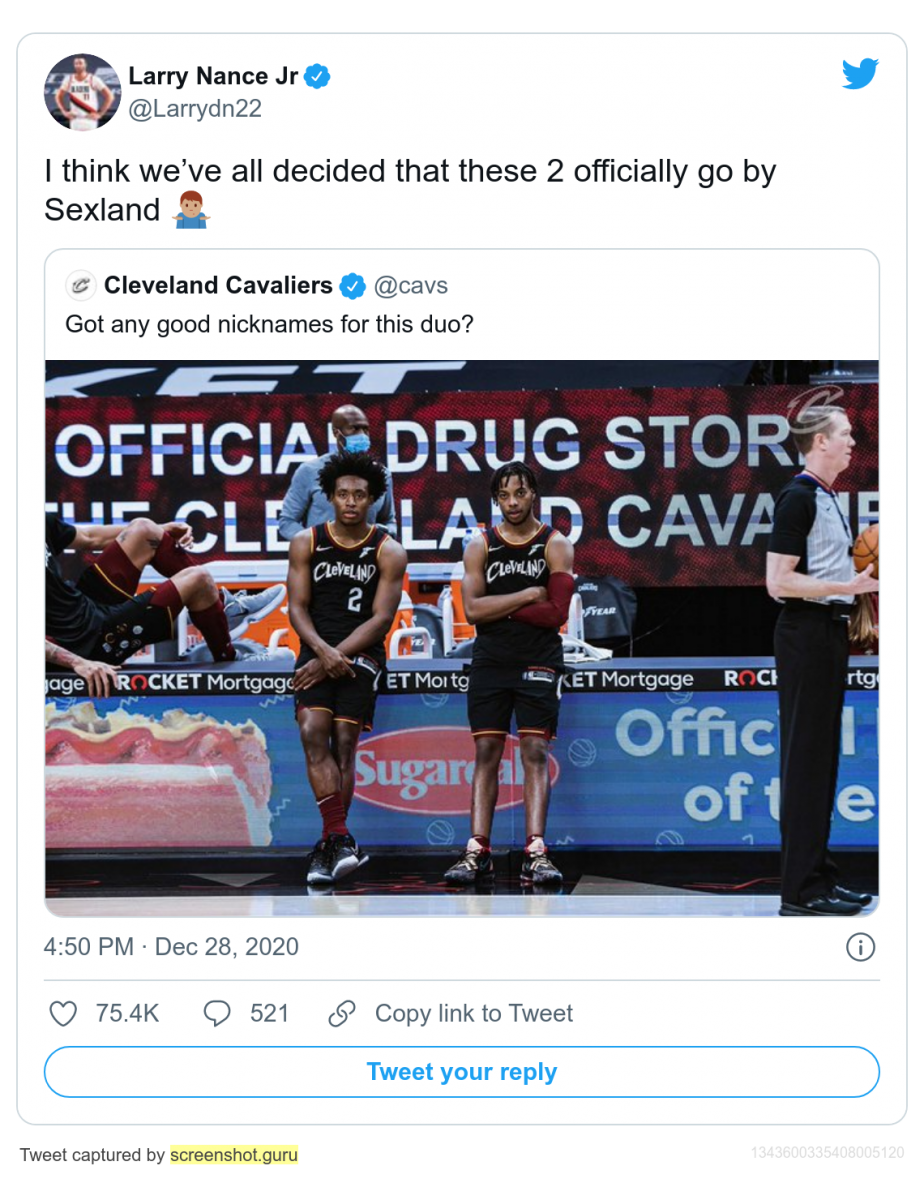924x1200 pixels.
Task: Open the 4:50 PM Dec 28, 2020 timestamp
Action: click(x=171, y=947)
